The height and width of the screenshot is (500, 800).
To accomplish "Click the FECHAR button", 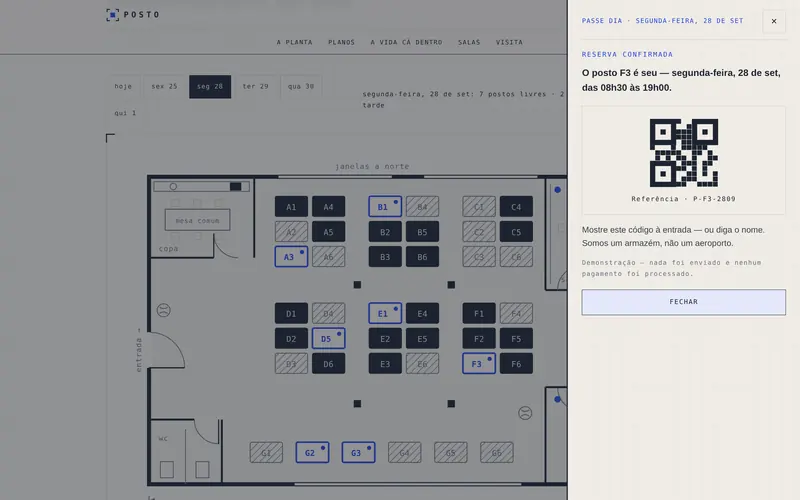I will pyautogui.click(x=683, y=302).
